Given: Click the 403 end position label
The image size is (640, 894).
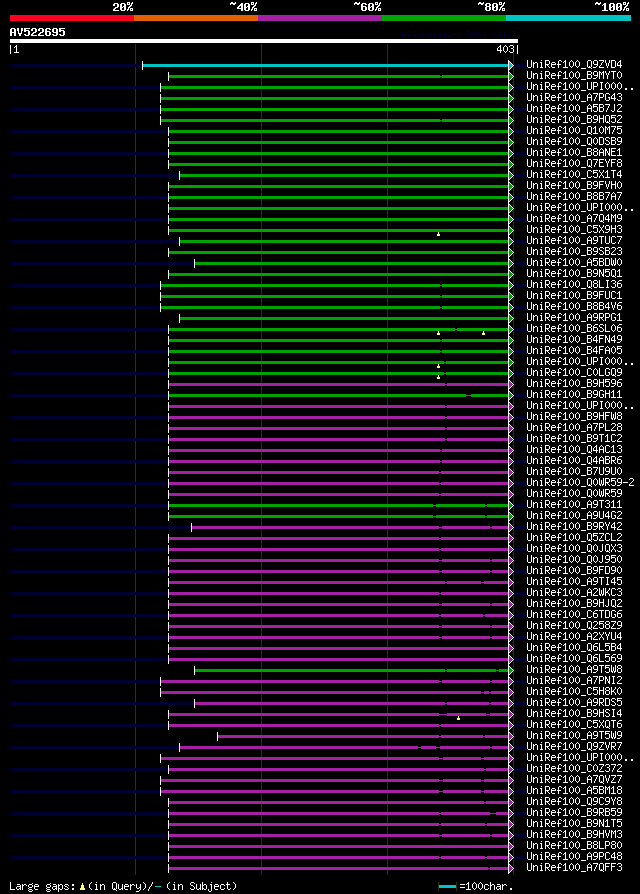Looking at the screenshot, I should [506, 50].
